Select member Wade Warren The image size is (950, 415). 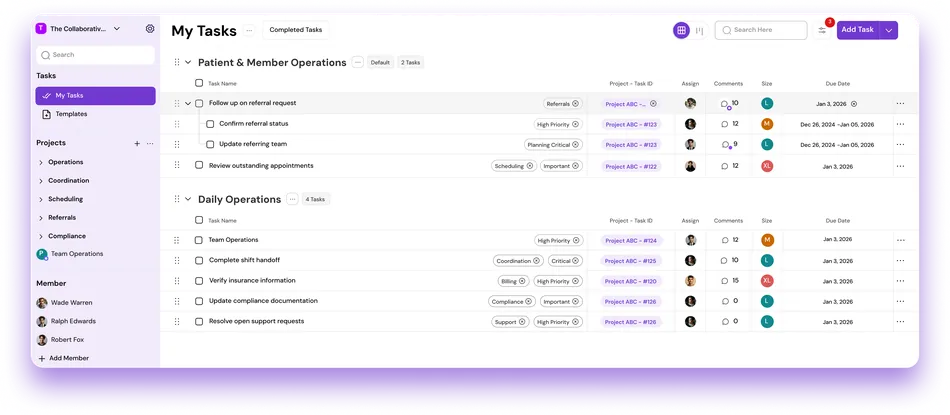tap(64, 302)
